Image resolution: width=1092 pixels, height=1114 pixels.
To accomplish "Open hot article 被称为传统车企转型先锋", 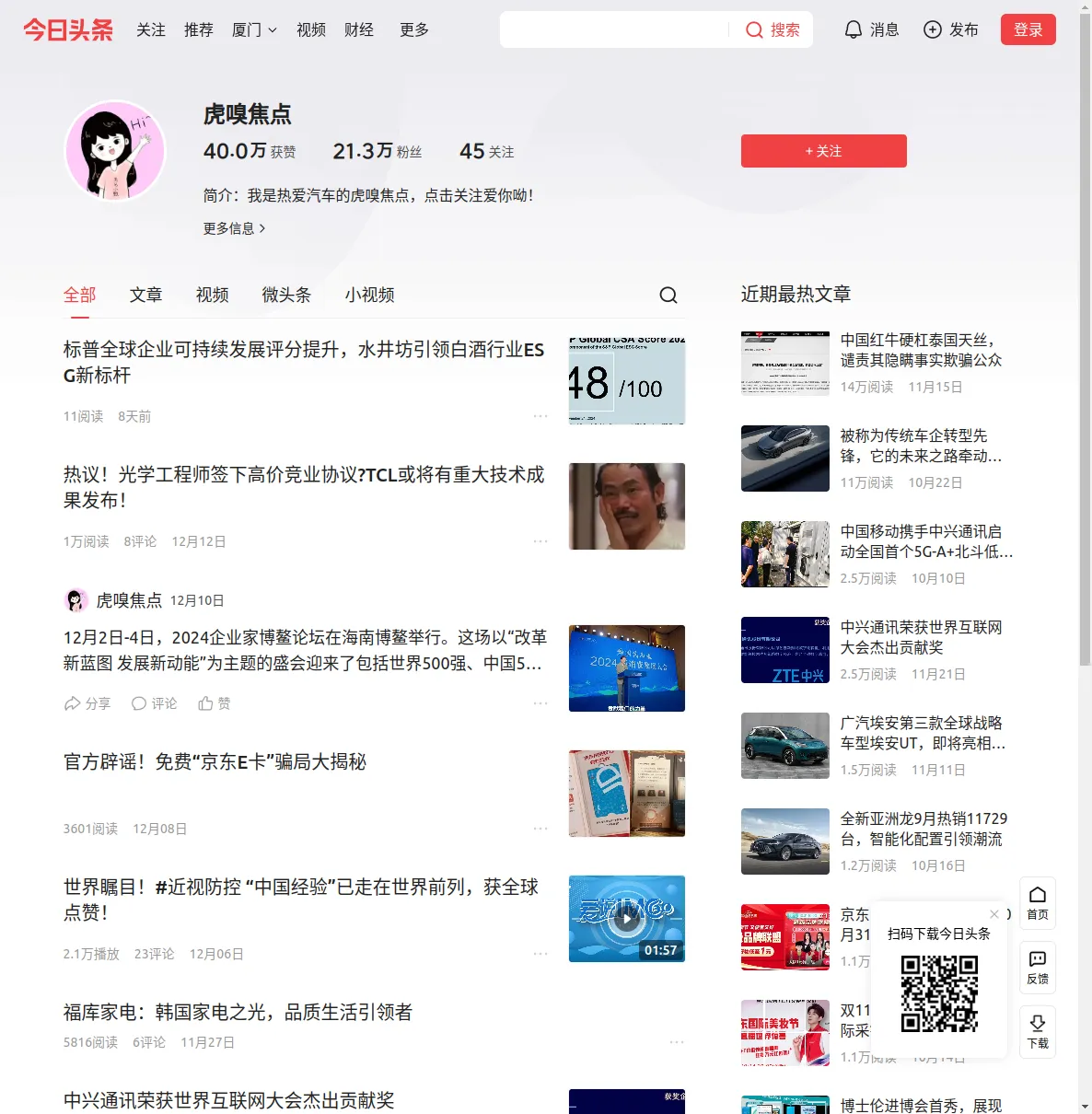I will [922, 446].
